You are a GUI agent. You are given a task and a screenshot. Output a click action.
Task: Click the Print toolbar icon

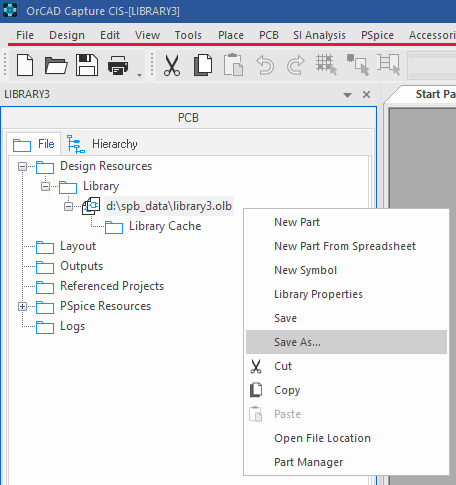point(118,65)
